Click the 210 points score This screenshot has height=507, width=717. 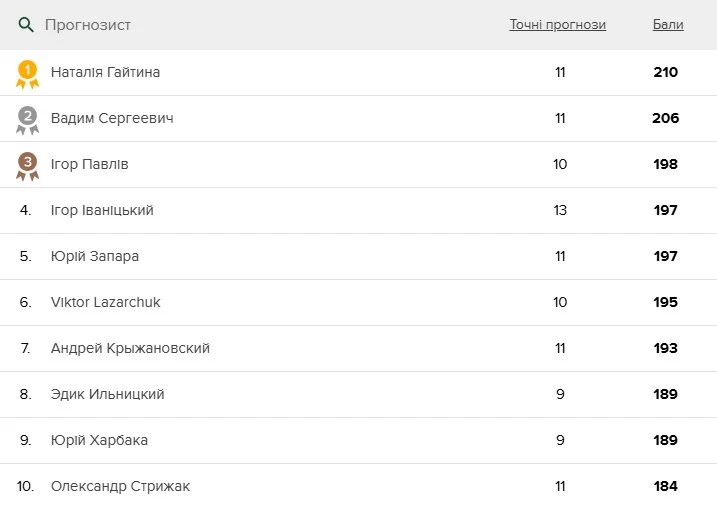pyautogui.click(x=665, y=73)
